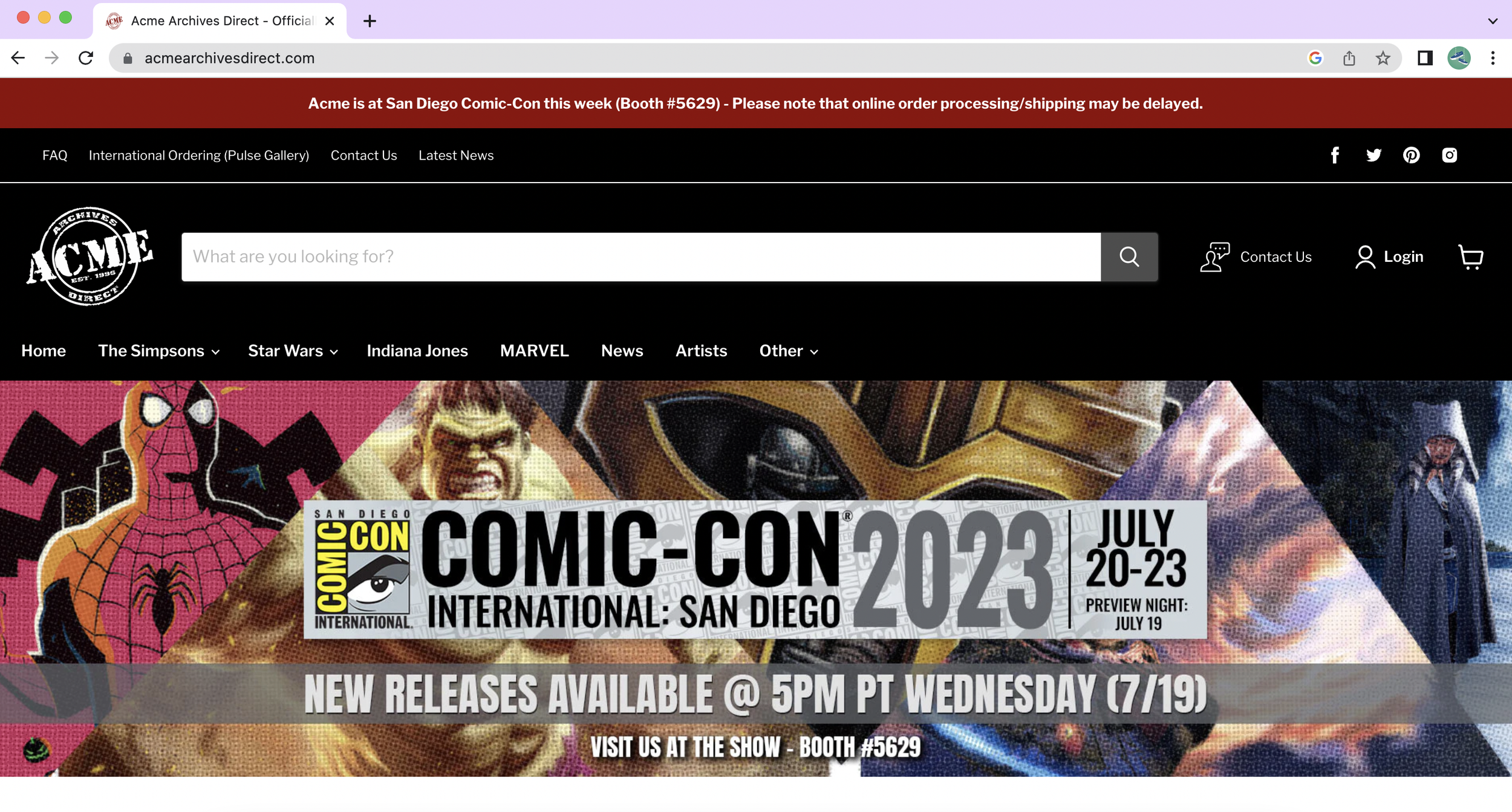Open the Chrome three-dot menu
The height and width of the screenshot is (812, 1512).
(x=1493, y=58)
